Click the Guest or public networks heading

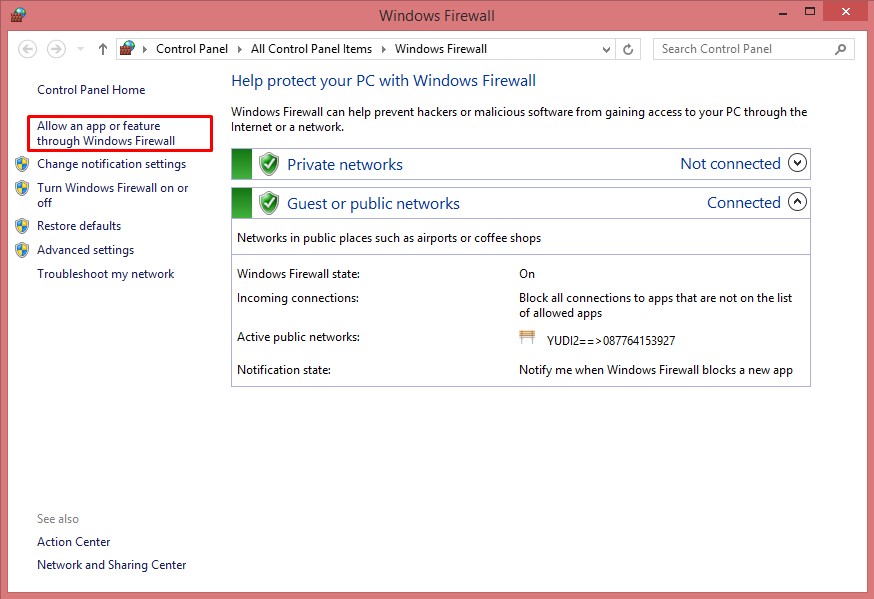coord(373,203)
